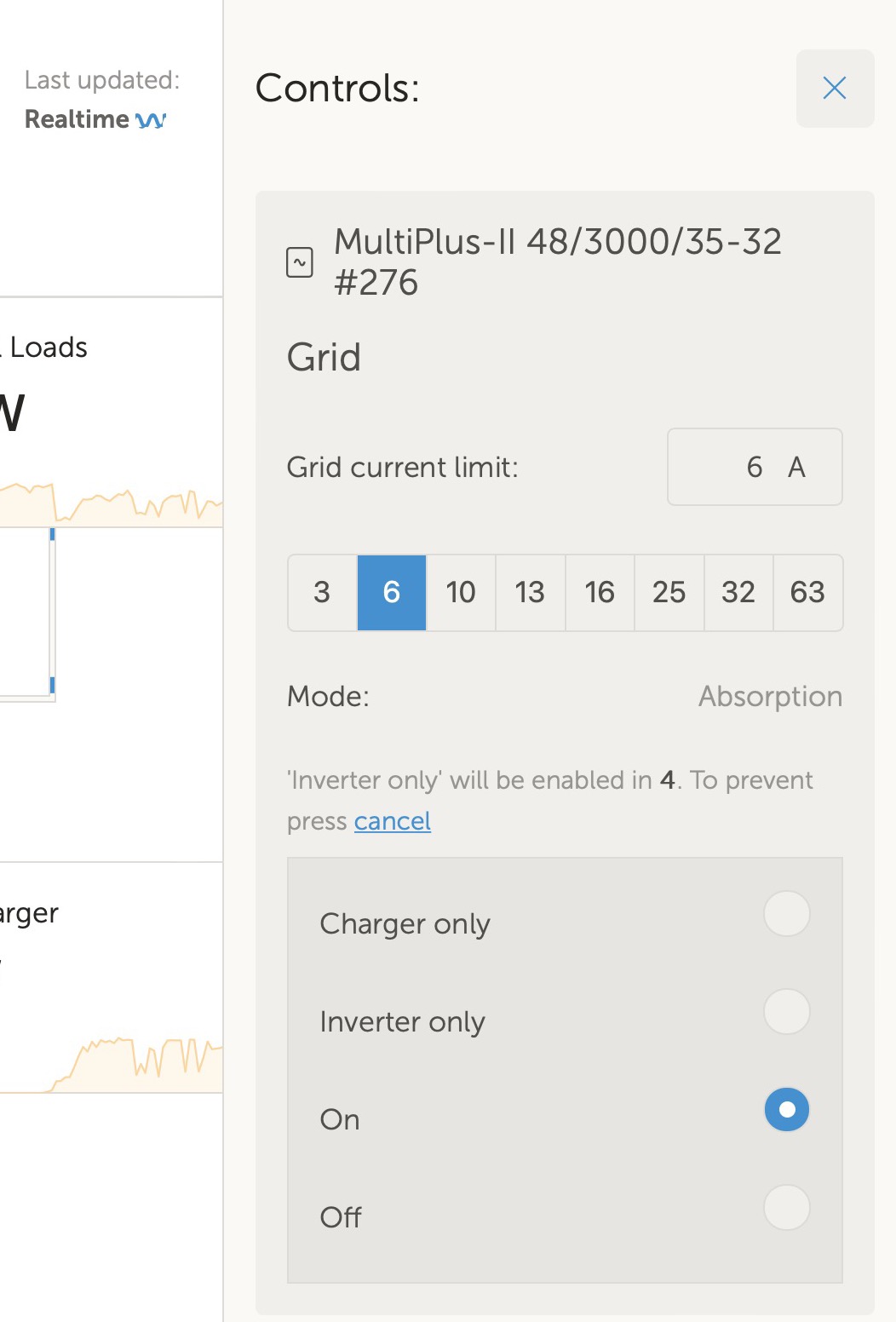Select the Charger only radio button

point(786,914)
